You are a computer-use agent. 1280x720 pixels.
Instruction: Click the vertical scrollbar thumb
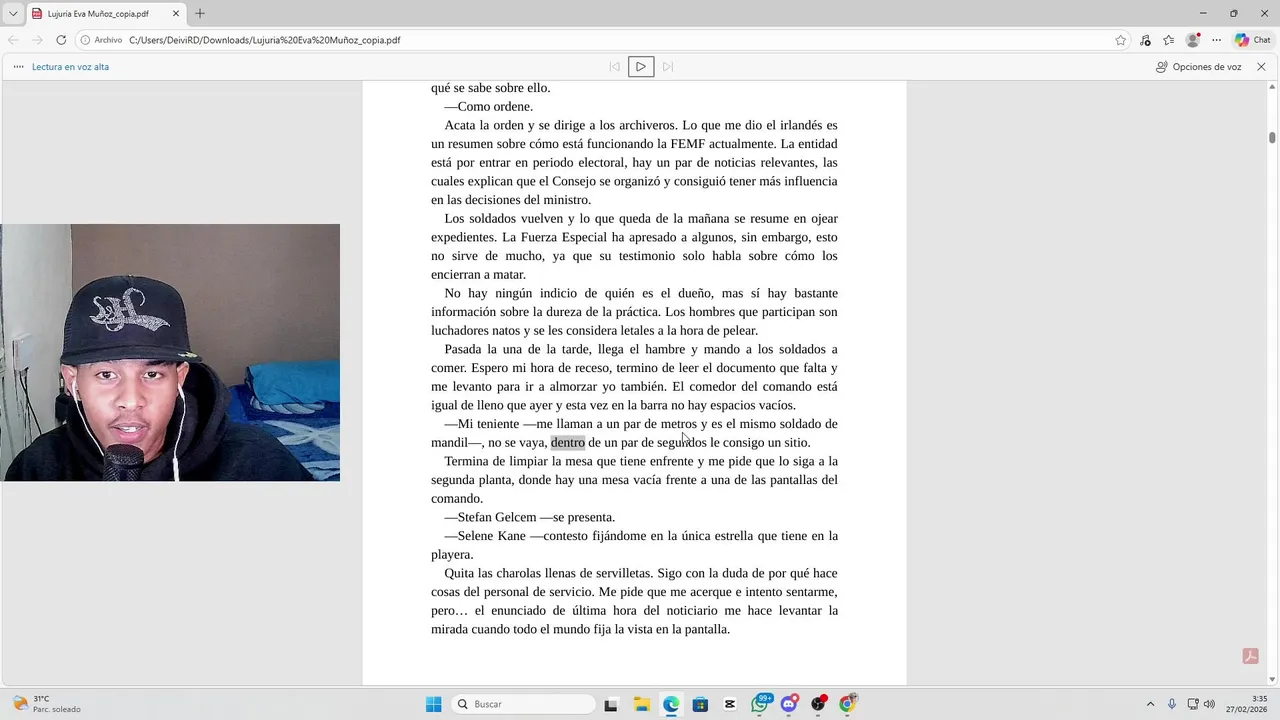1272,138
